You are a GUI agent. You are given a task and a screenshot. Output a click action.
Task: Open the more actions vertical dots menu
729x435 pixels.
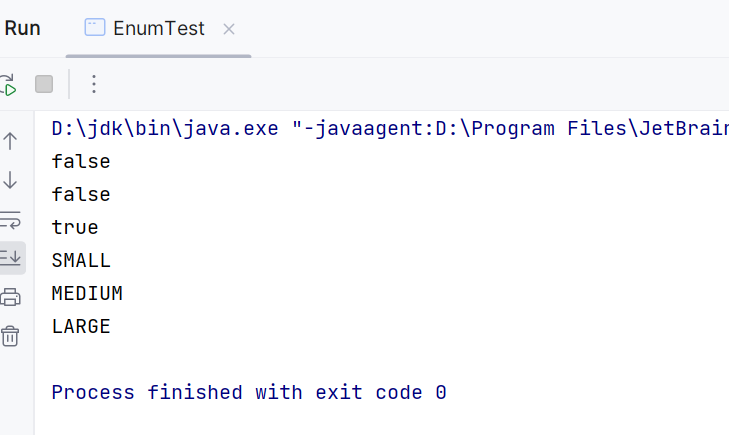94,85
